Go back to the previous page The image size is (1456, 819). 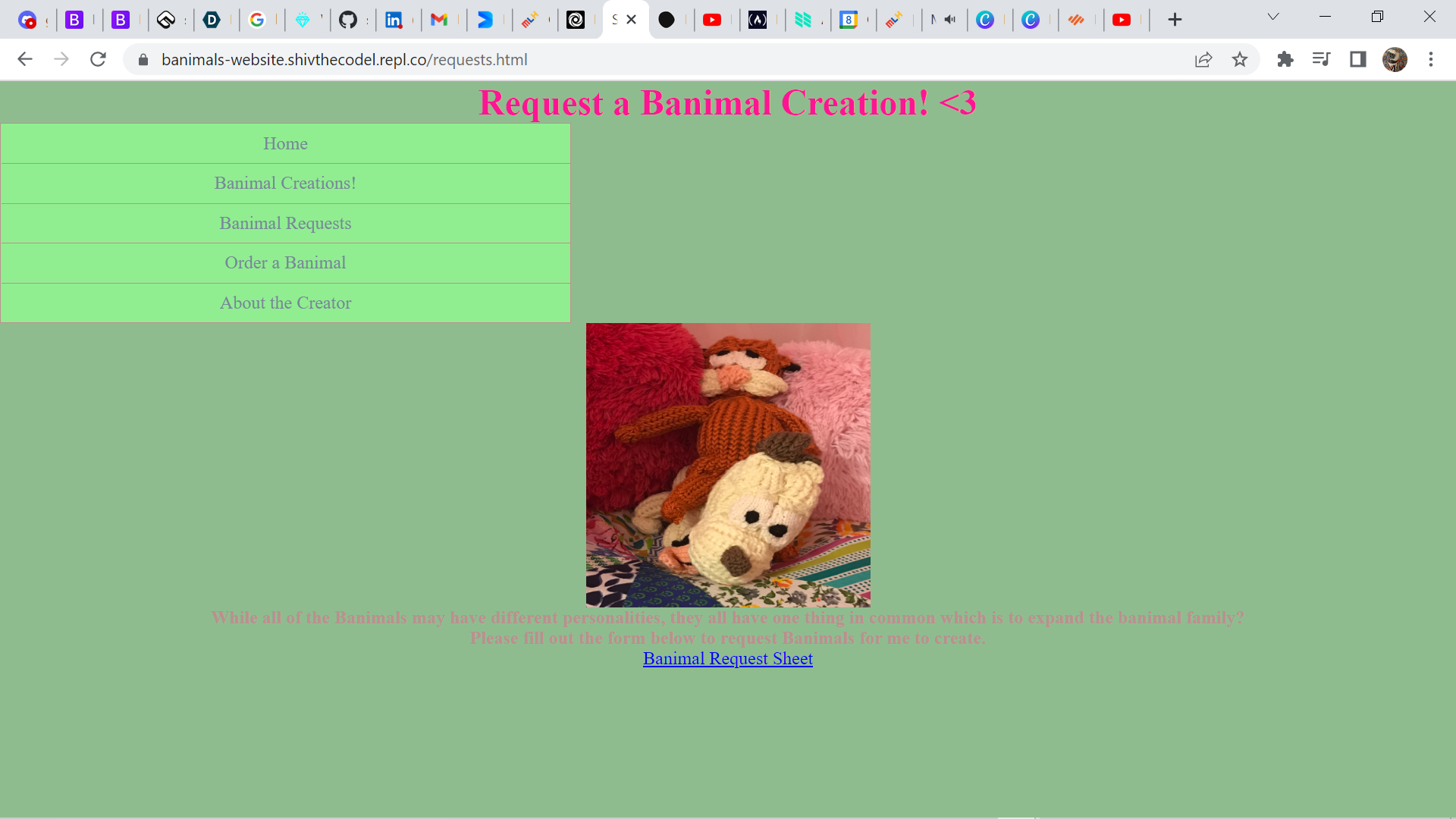coord(25,59)
